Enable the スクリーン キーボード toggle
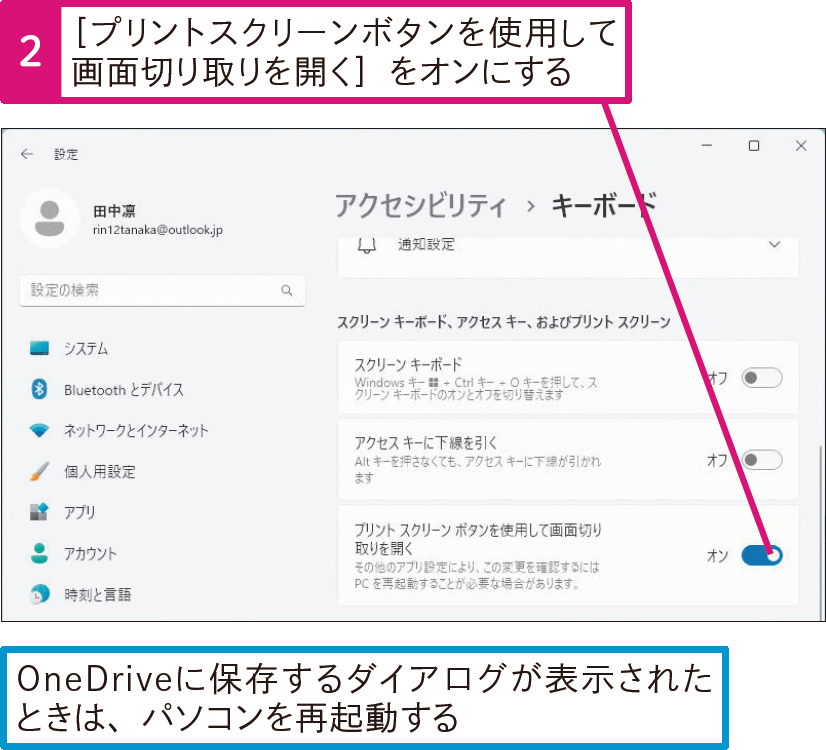This screenshot has width=826, height=750. 762,378
